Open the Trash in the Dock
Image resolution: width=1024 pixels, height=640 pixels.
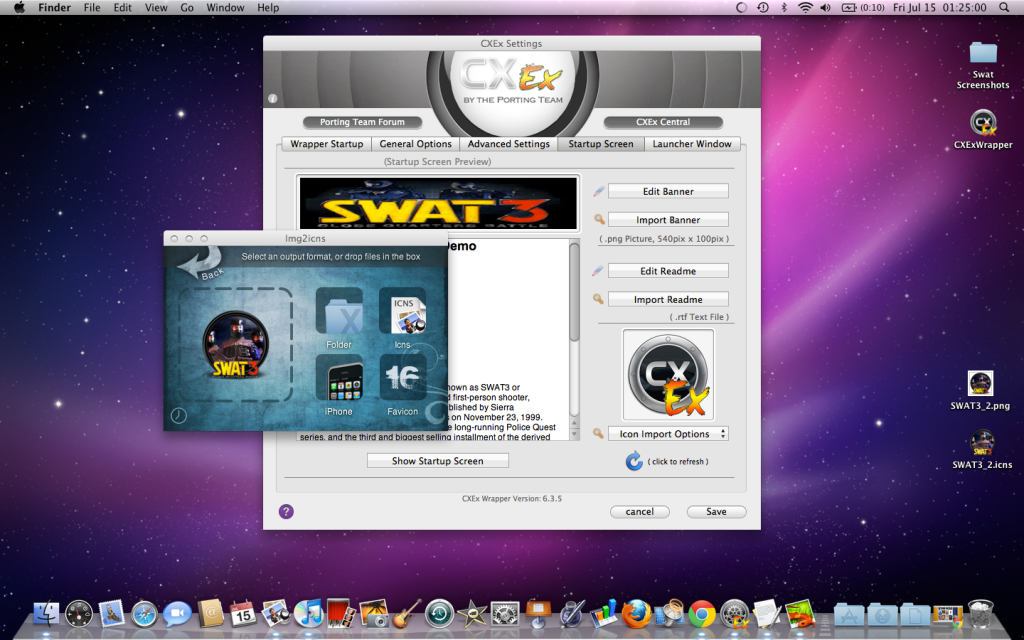980,614
